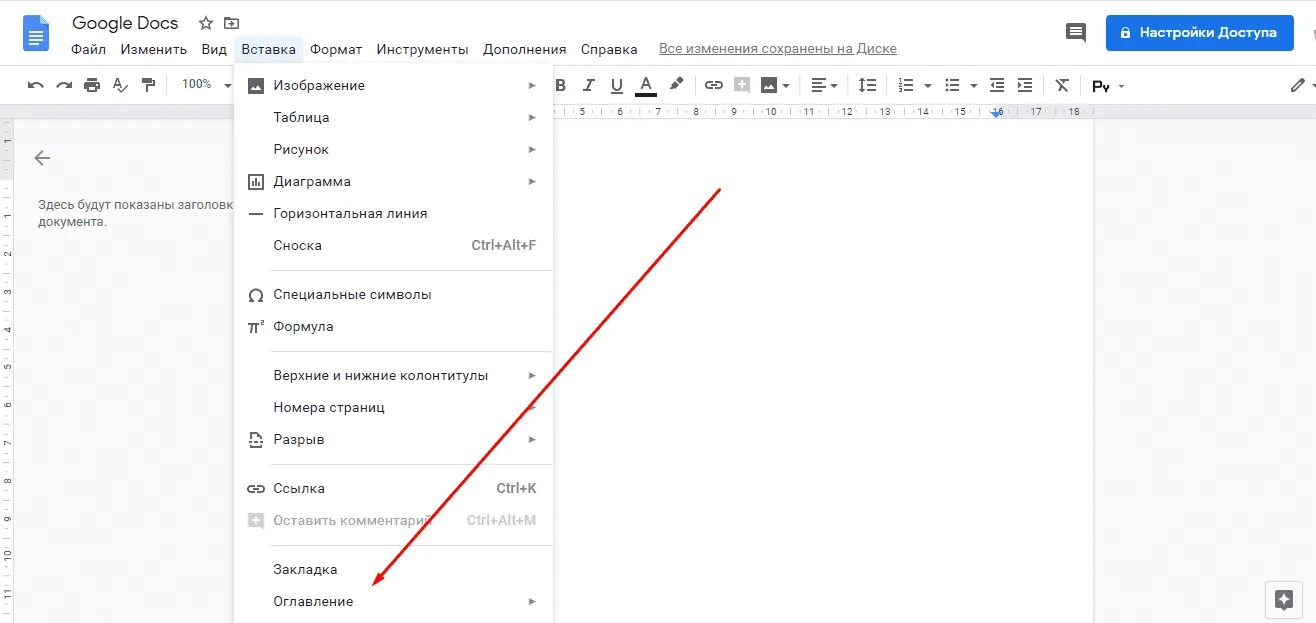The height and width of the screenshot is (623, 1316).
Task: Apply numbered list
Action: 907,85
